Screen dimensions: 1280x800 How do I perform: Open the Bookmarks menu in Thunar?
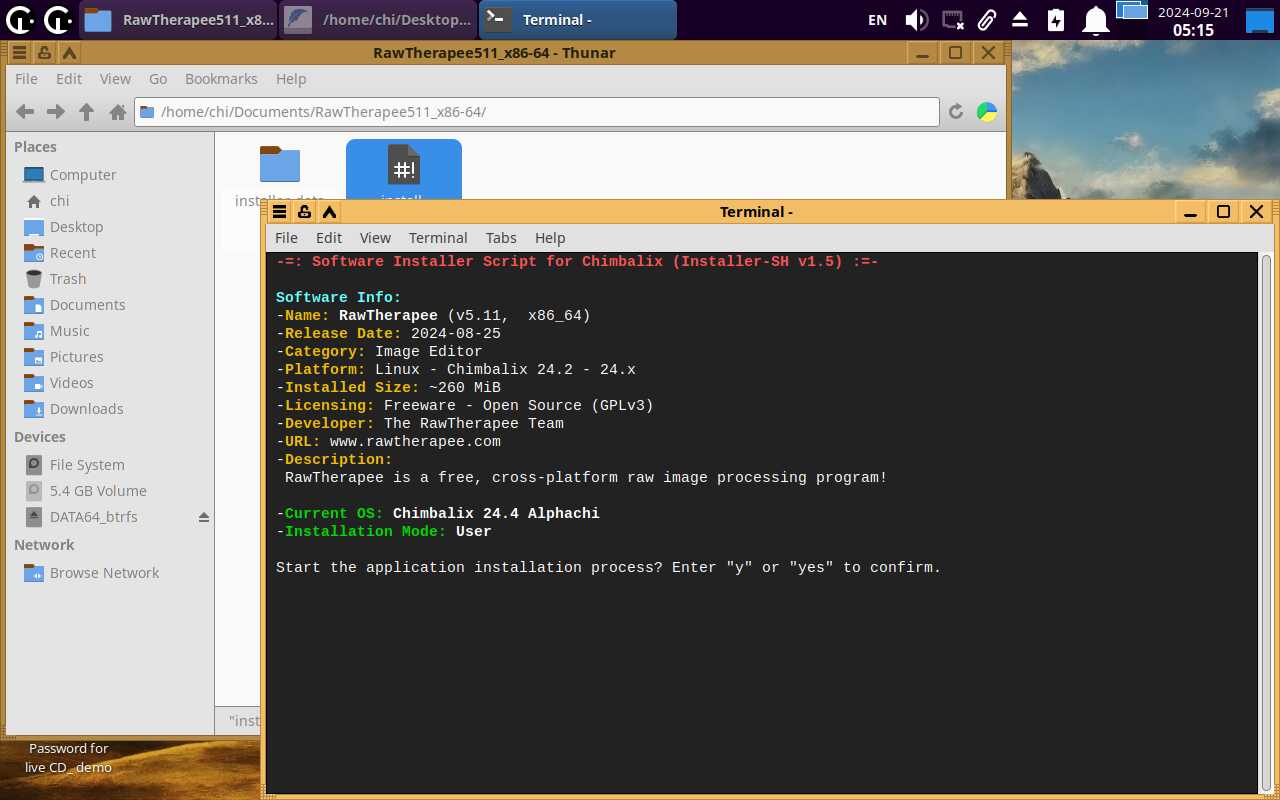pos(221,79)
